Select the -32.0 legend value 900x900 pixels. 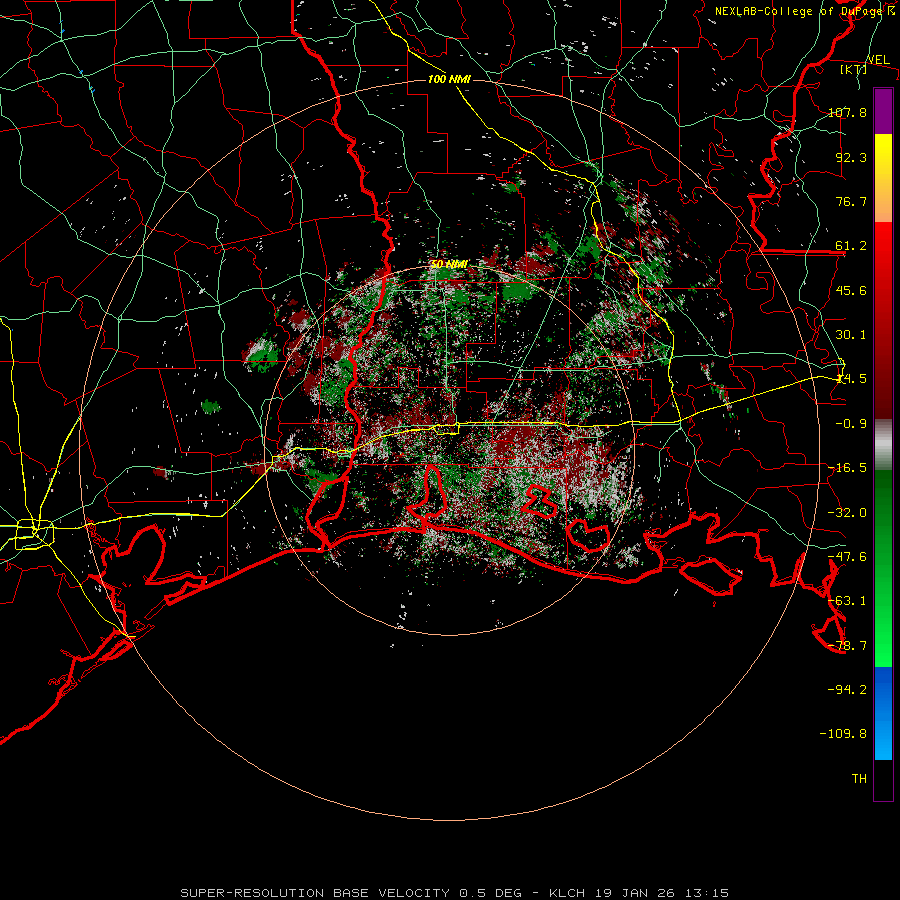coord(847,513)
